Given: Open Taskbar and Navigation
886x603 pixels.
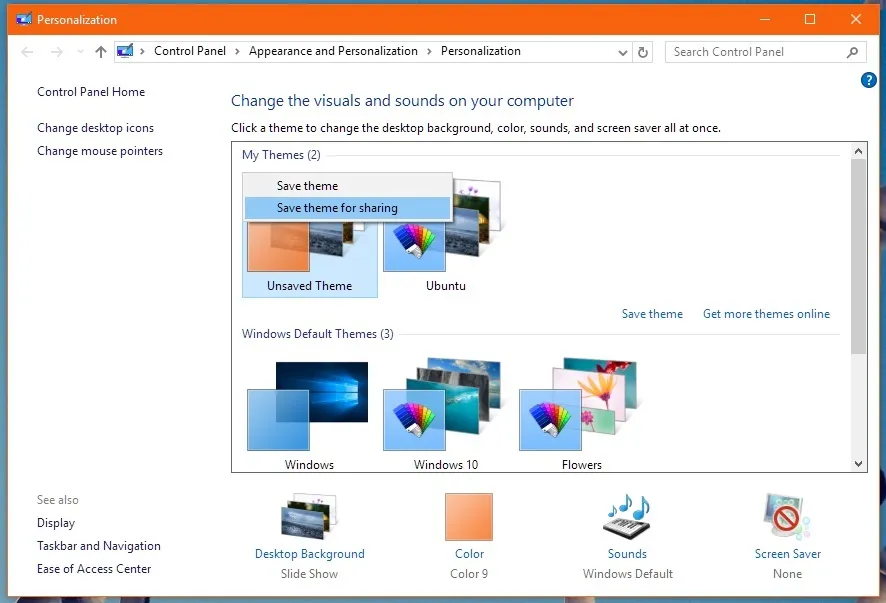Looking at the screenshot, I should coord(99,546).
